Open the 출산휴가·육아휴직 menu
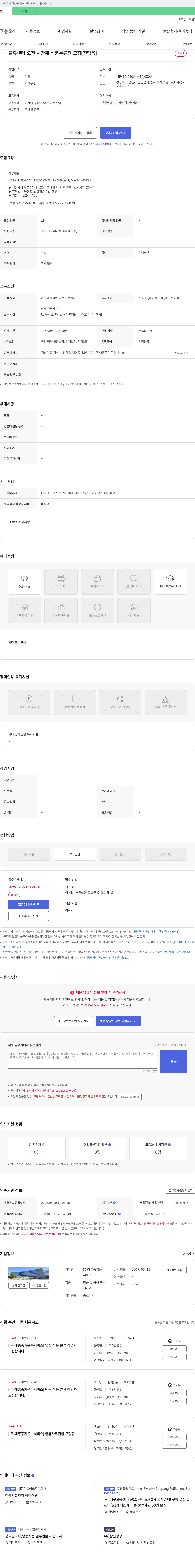Image resolution: width=195 pixels, height=1568 pixels. point(177,31)
